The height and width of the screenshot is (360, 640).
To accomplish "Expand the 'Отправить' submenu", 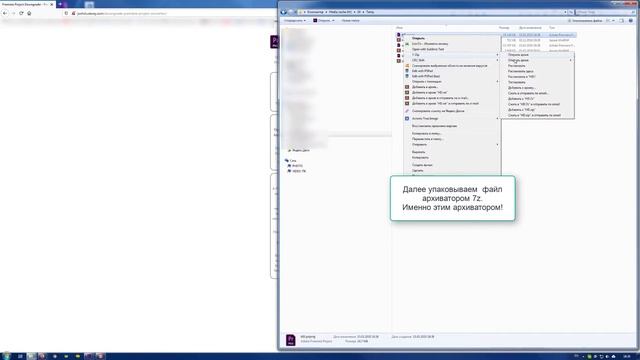I will point(452,144).
